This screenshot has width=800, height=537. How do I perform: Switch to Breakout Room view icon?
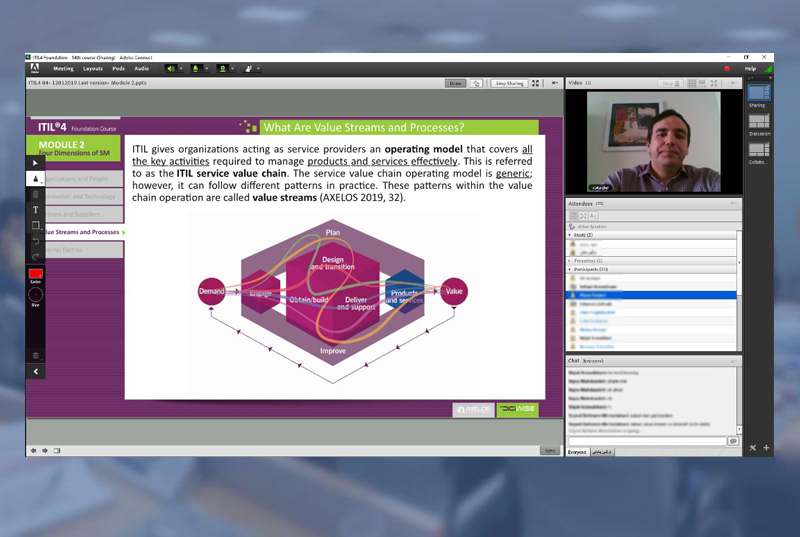point(583,216)
